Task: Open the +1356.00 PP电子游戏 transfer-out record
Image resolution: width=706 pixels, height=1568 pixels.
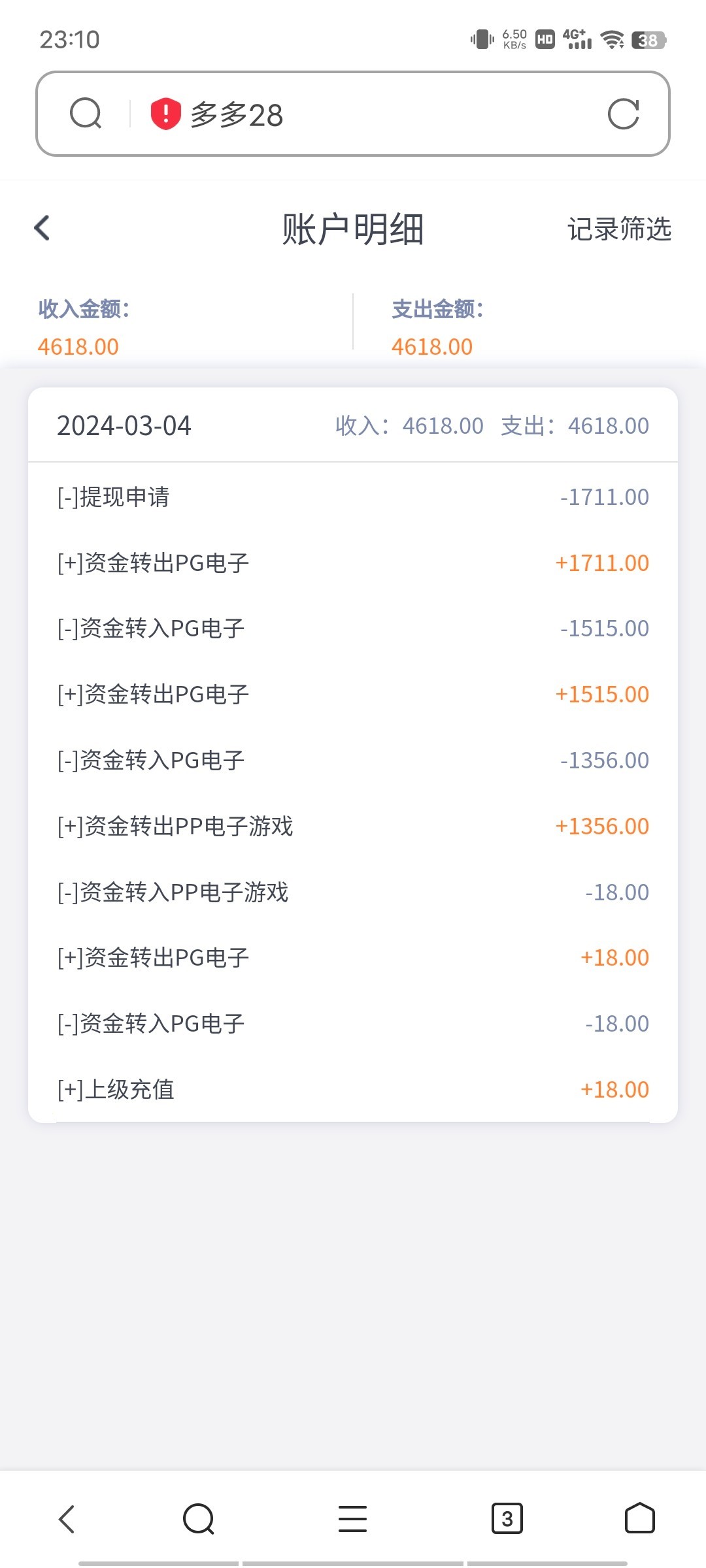Action: tap(353, 826)
